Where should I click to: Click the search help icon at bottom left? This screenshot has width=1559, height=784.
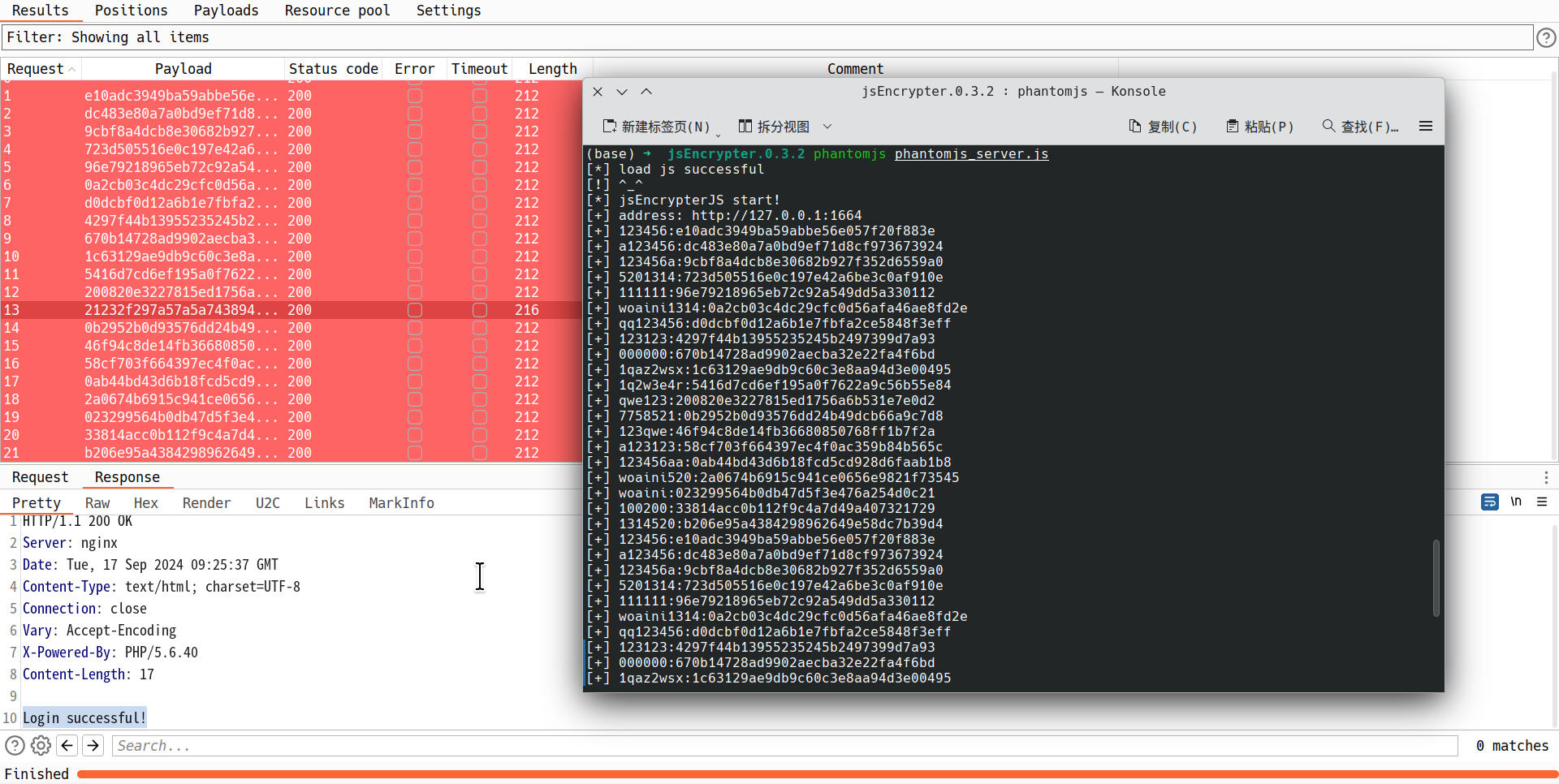(15, 745)
